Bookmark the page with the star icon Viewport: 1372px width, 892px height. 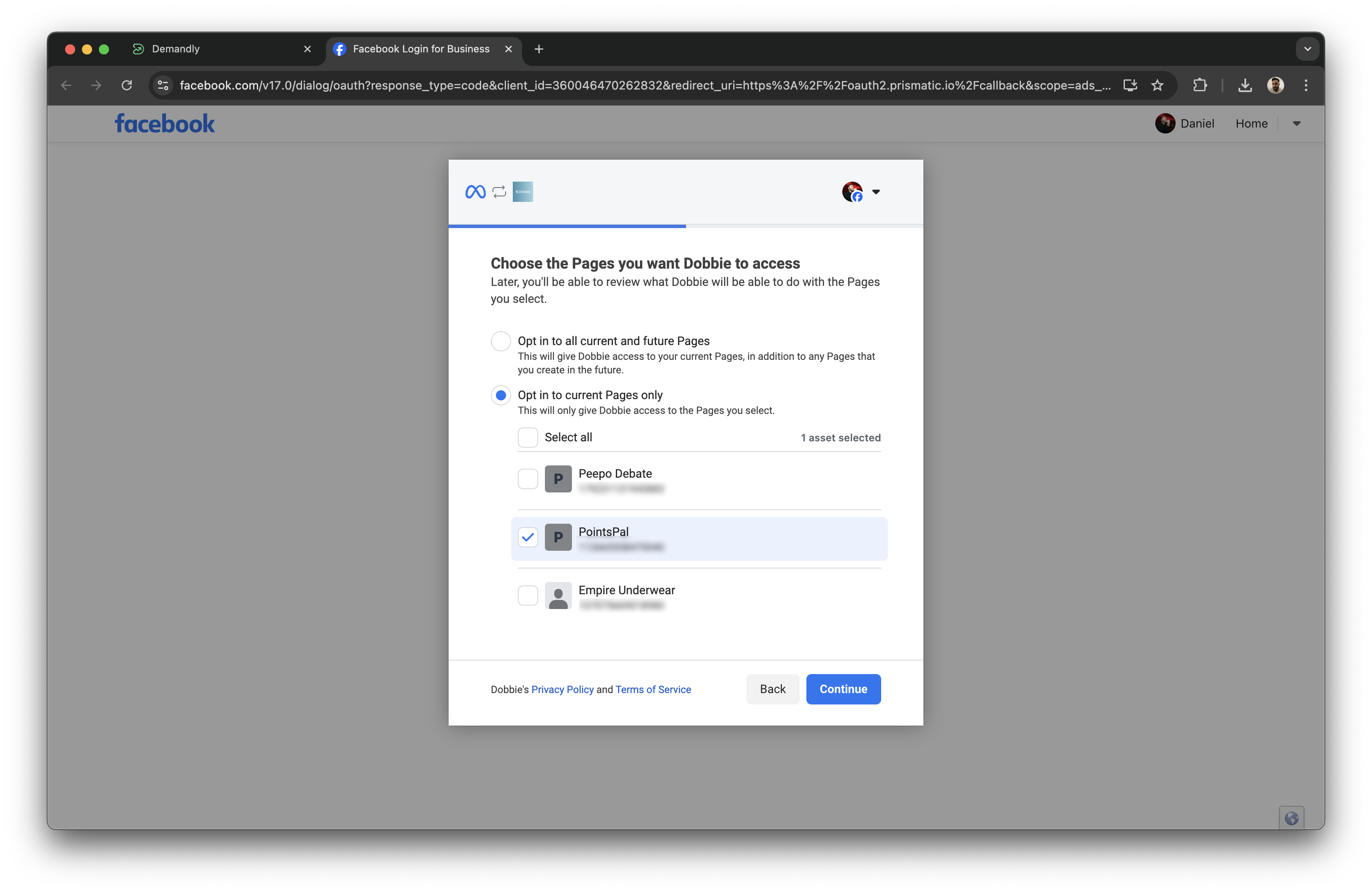(x=1157, y=85)
